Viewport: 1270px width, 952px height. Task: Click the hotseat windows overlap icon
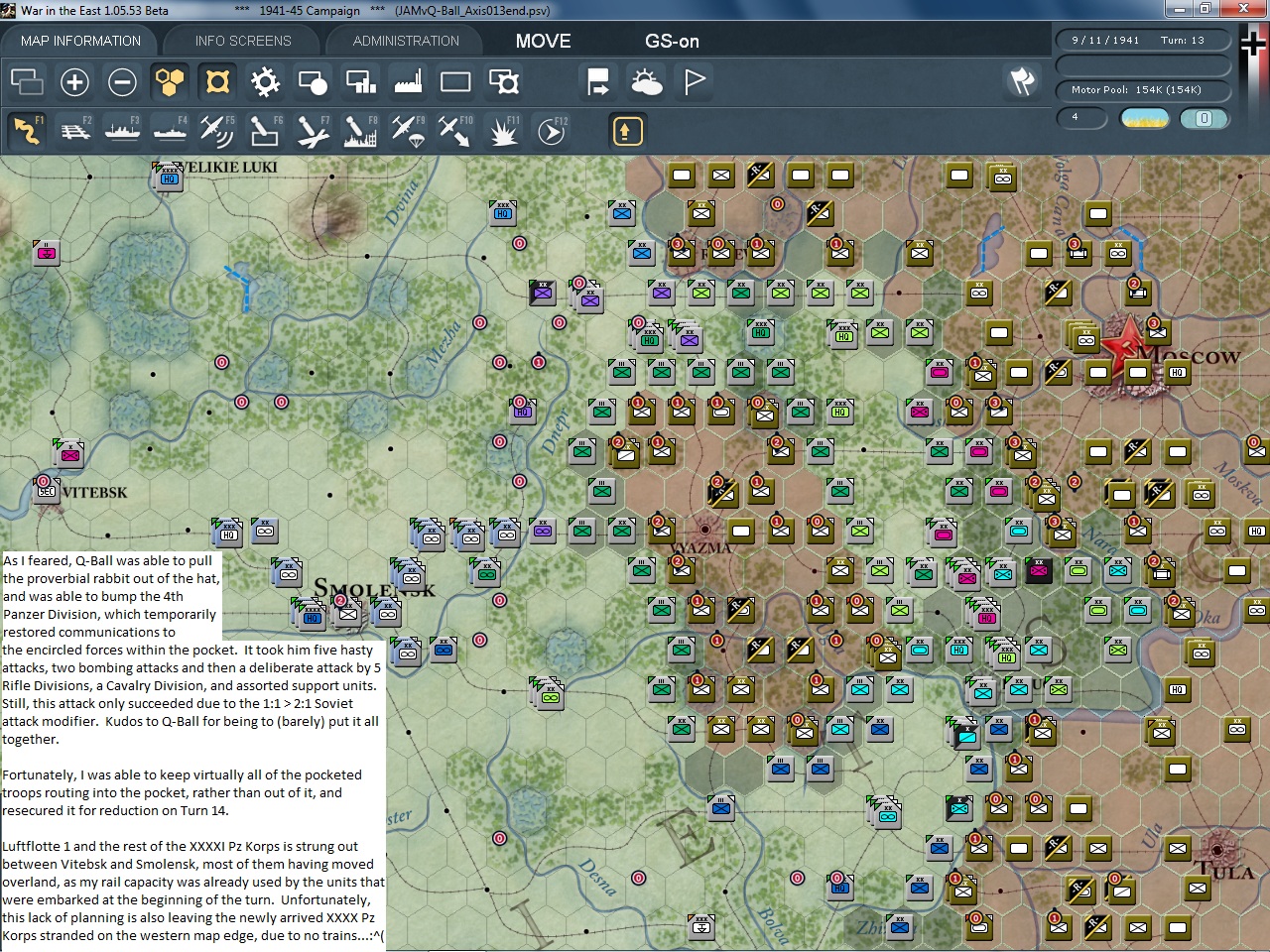[27, 81]
